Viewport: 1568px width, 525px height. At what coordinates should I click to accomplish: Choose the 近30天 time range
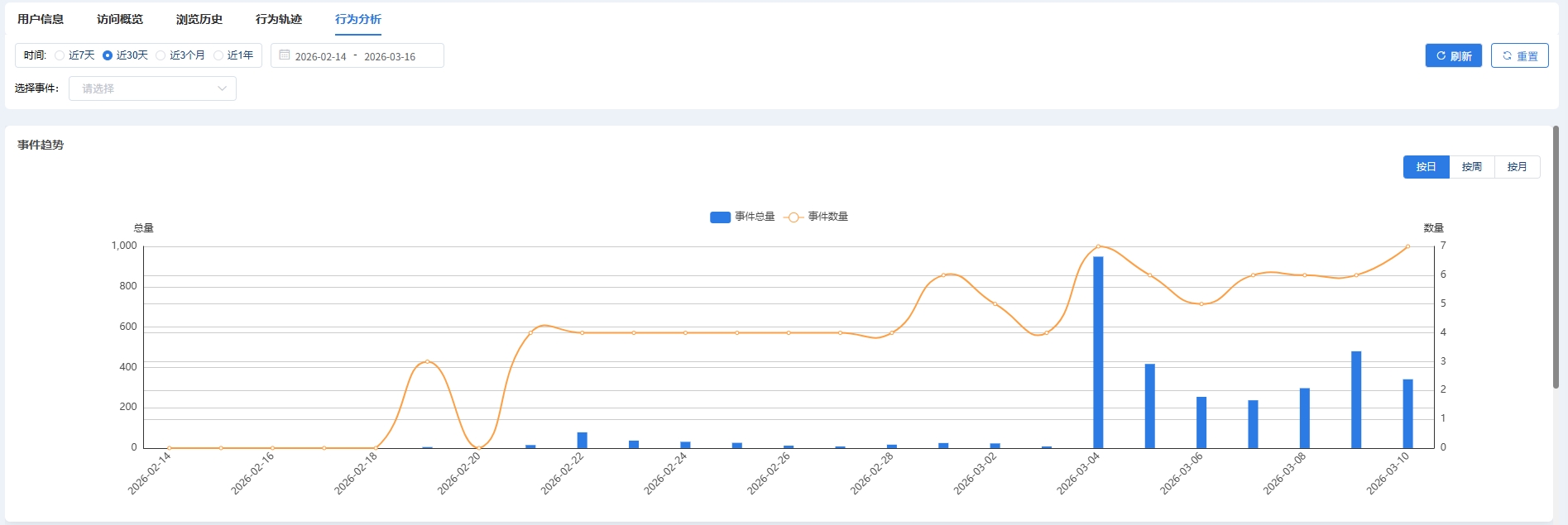[x=108, y=55]
